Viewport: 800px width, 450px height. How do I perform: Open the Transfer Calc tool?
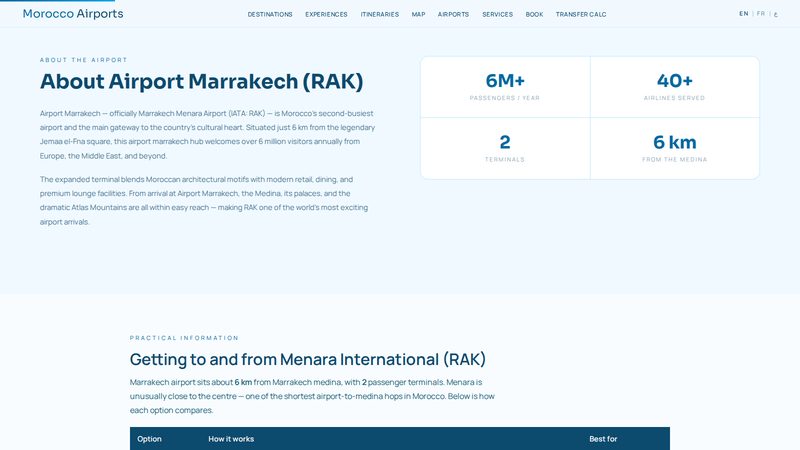pos(581,14)
